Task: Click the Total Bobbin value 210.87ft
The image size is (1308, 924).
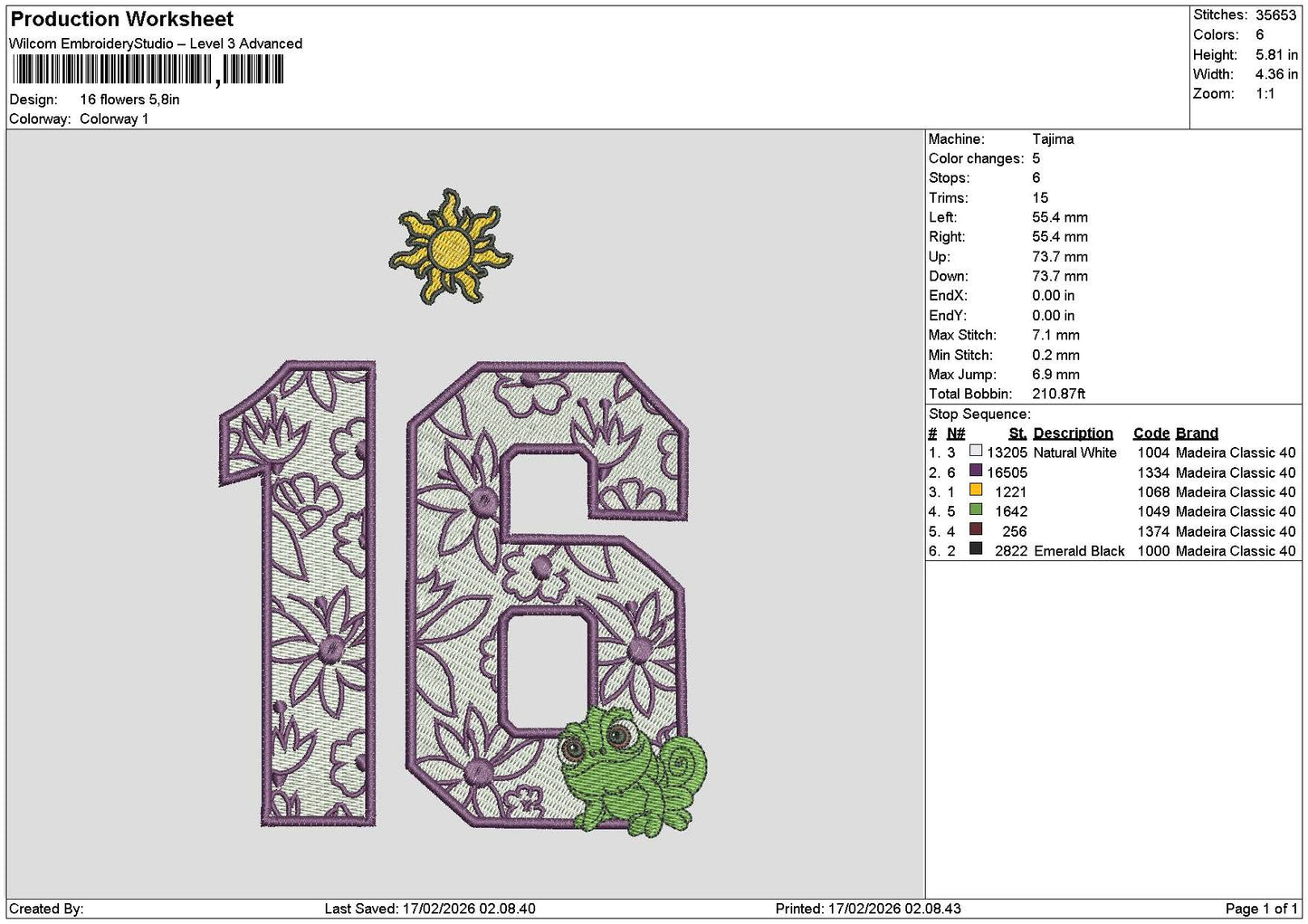Action: pyautogui.click(x=1059, y=394)
